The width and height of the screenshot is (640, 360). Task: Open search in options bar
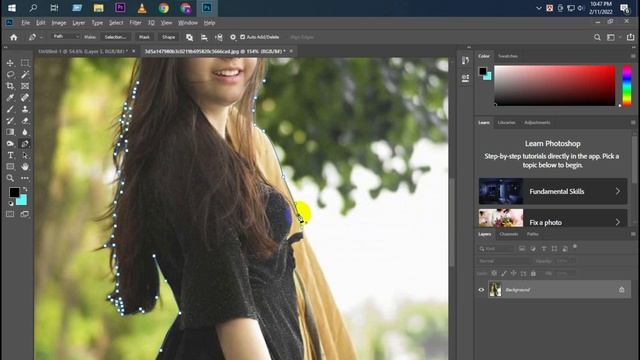(597, 37)
